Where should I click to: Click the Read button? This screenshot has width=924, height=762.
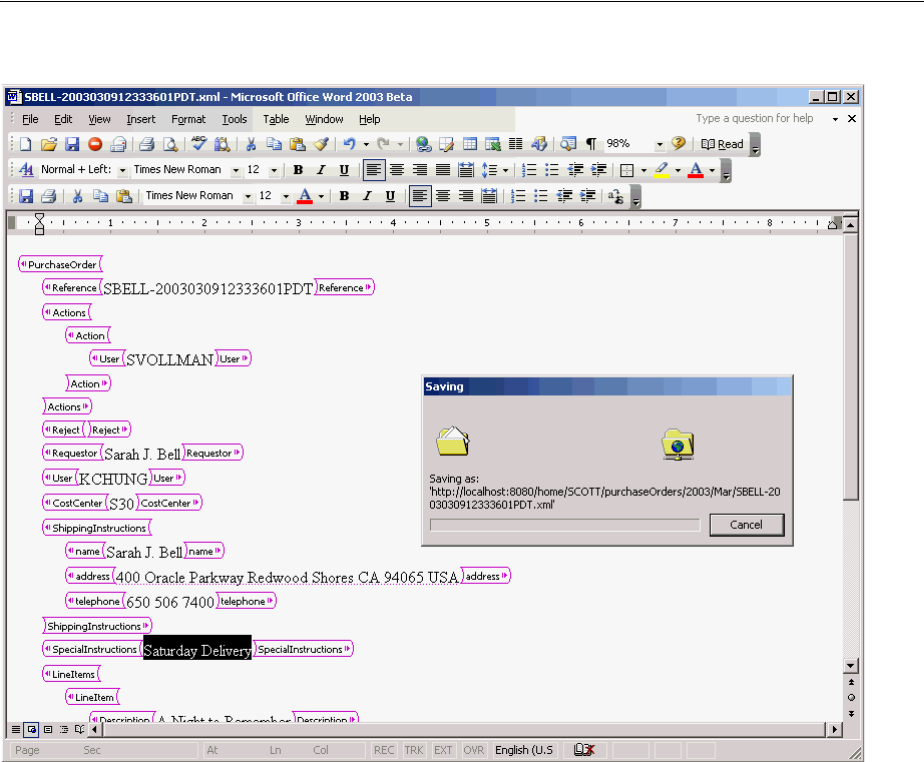click(x=722, y=144)
